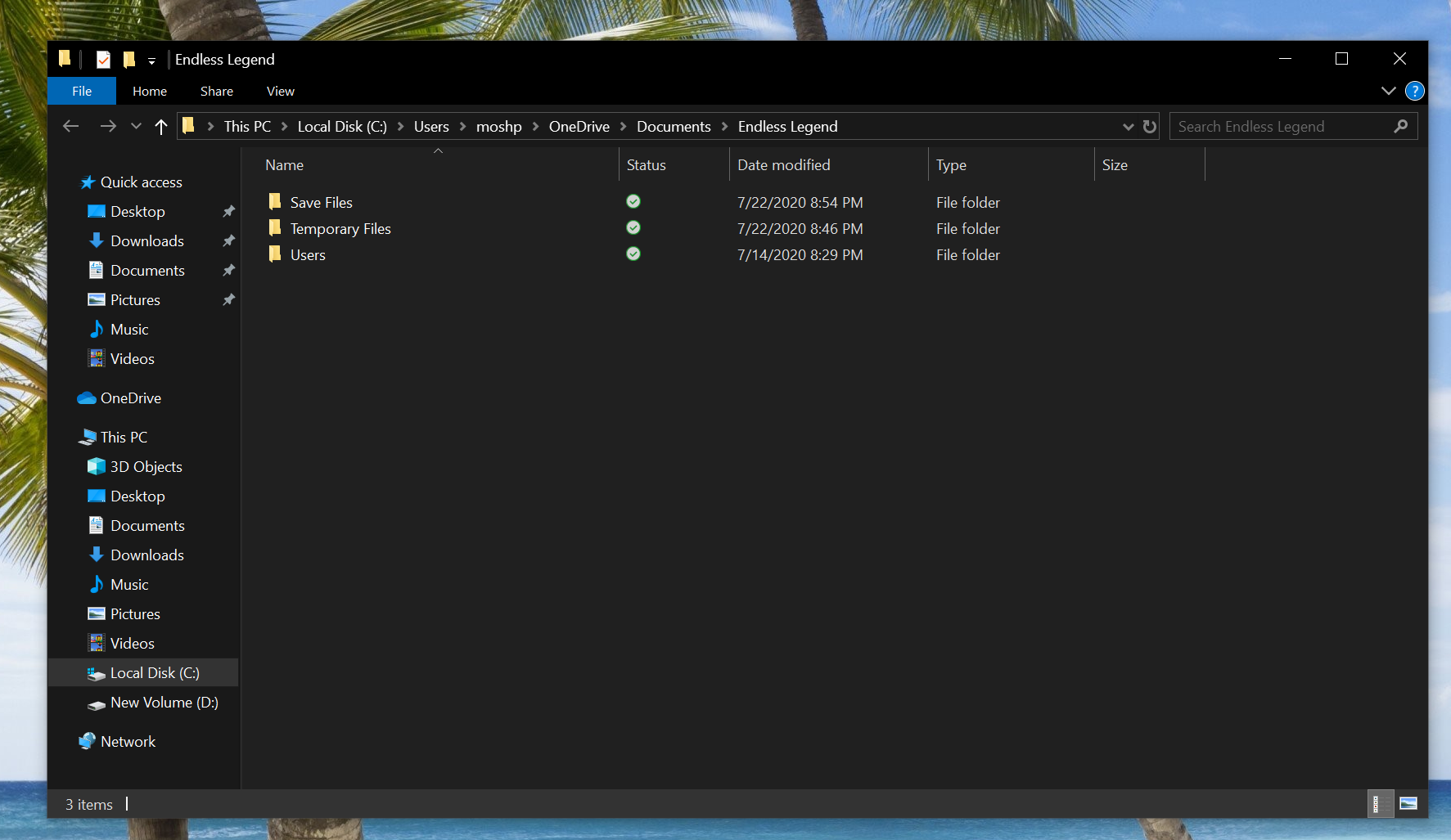Expand chevron after OneDrive breadcrumb
The image size is (1451, 840).
point(623,126)
